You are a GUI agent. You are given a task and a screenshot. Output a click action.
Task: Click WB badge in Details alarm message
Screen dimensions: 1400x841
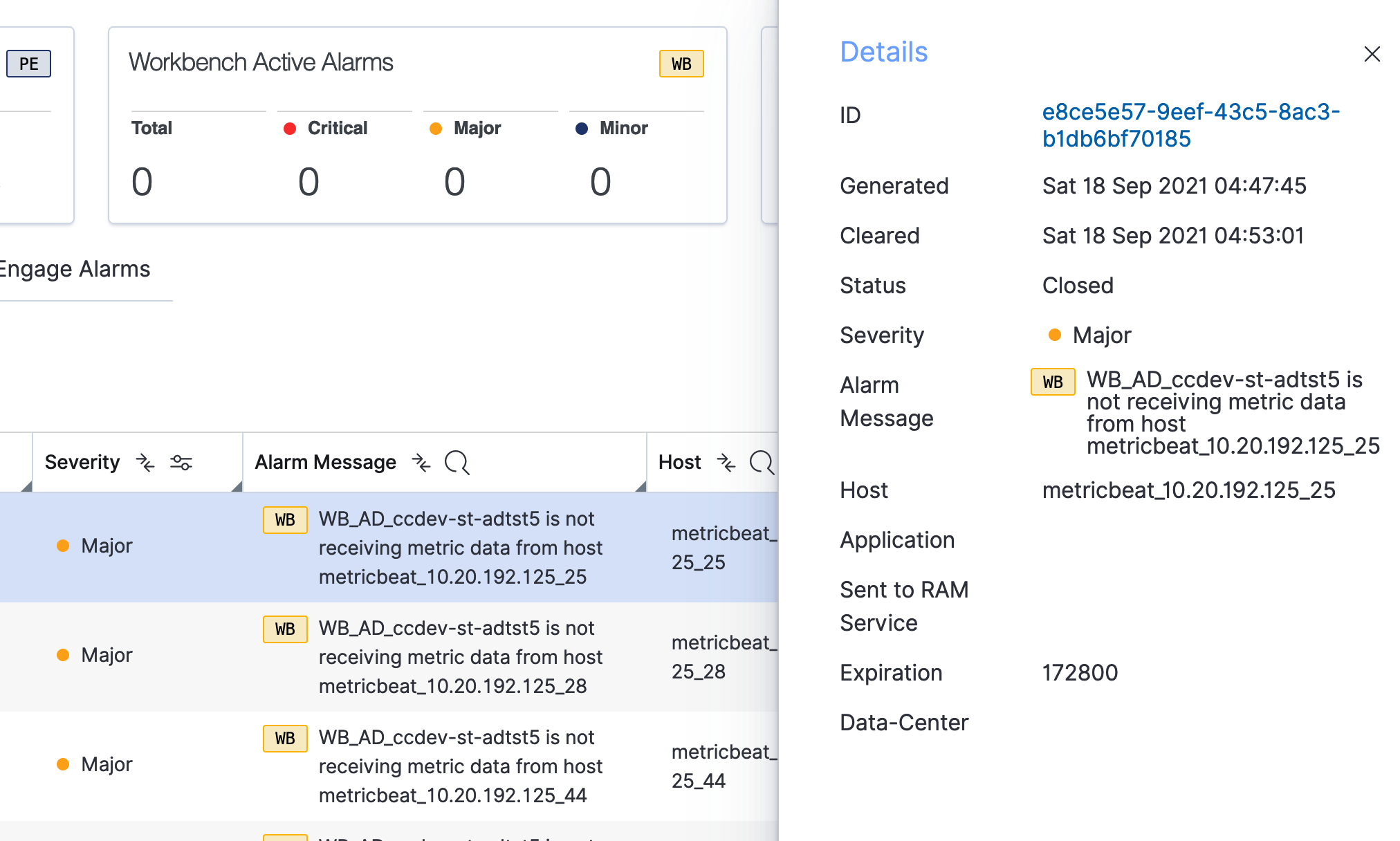pyautogui.click(x=1052, y=382)
